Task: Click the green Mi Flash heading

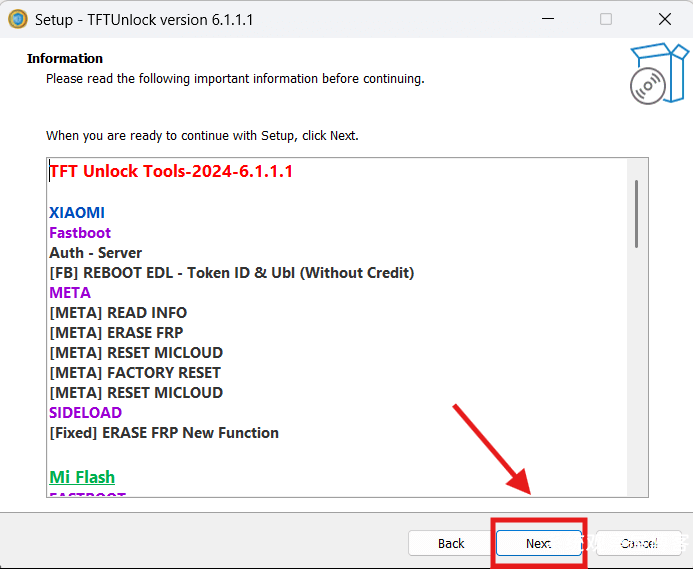Action: [x=82, y=478]
